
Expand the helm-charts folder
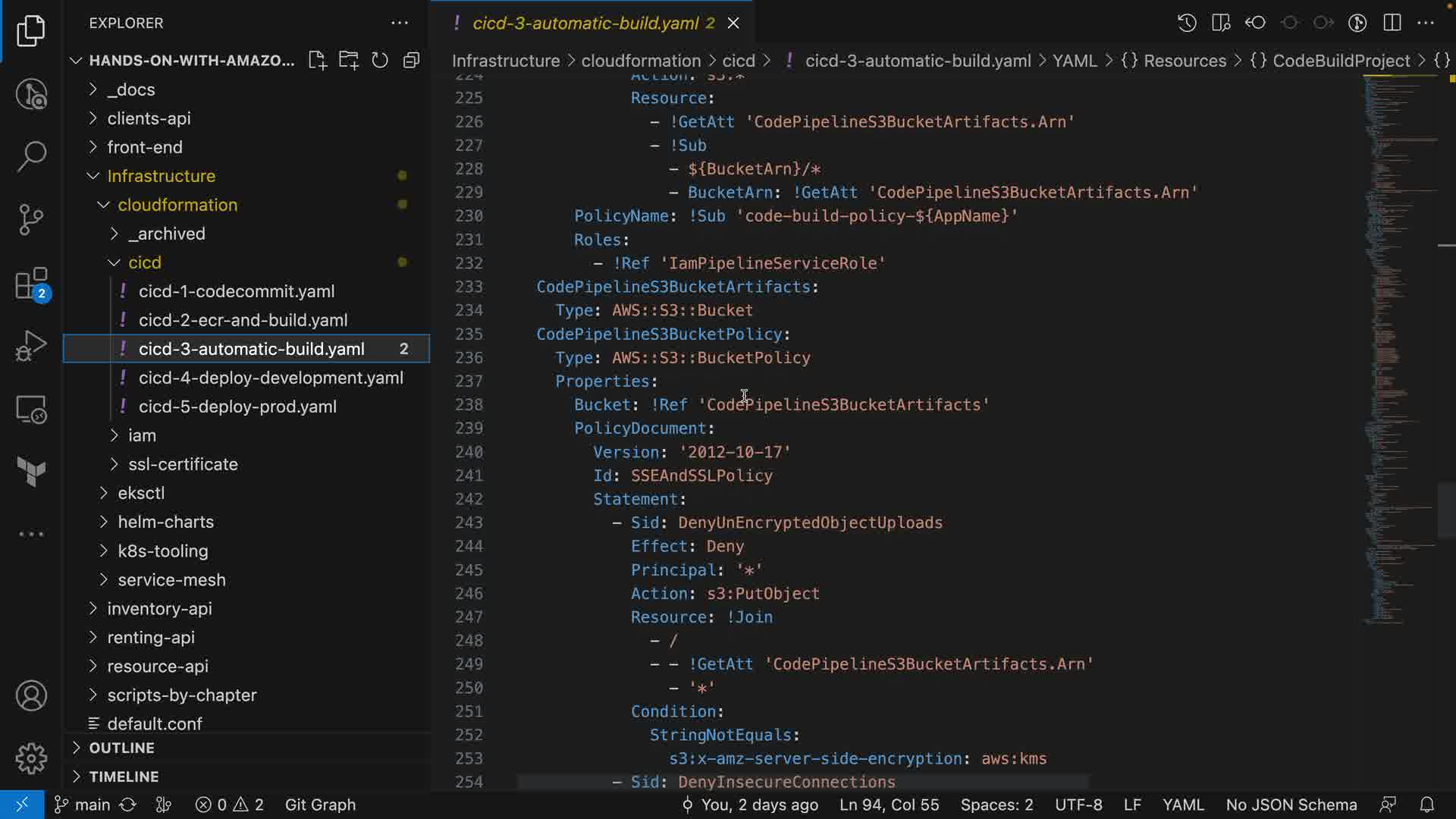[165, 522]
